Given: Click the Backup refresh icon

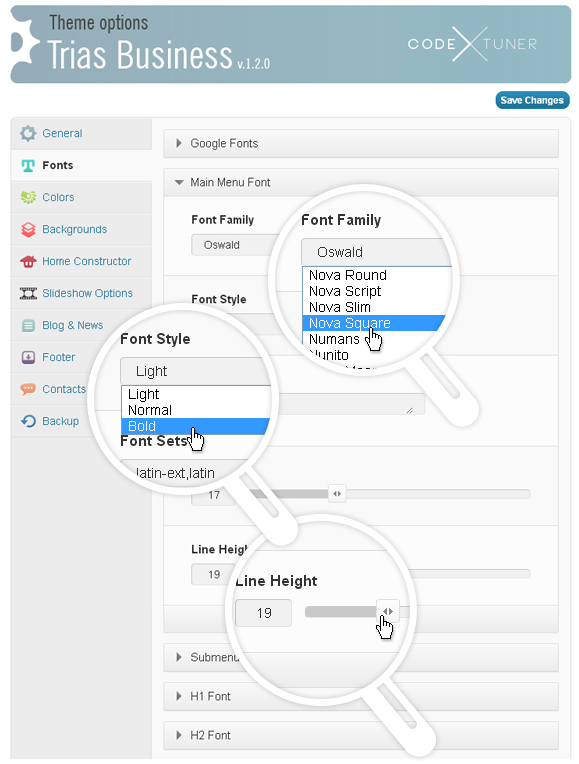Looking at the screenshot, I should (28, 421).
